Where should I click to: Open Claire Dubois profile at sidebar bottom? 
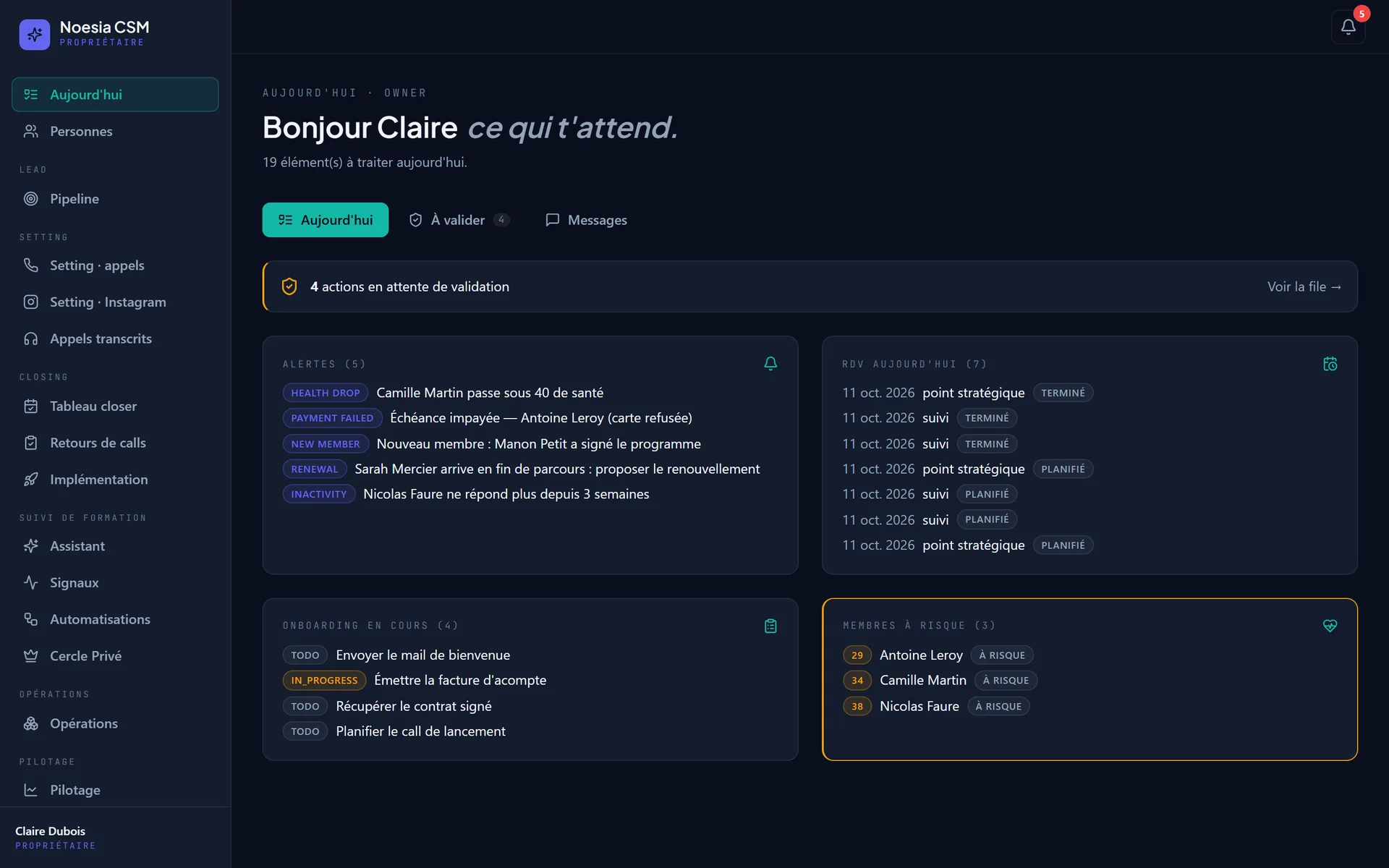pyautogui.click(x=56, y=838)
